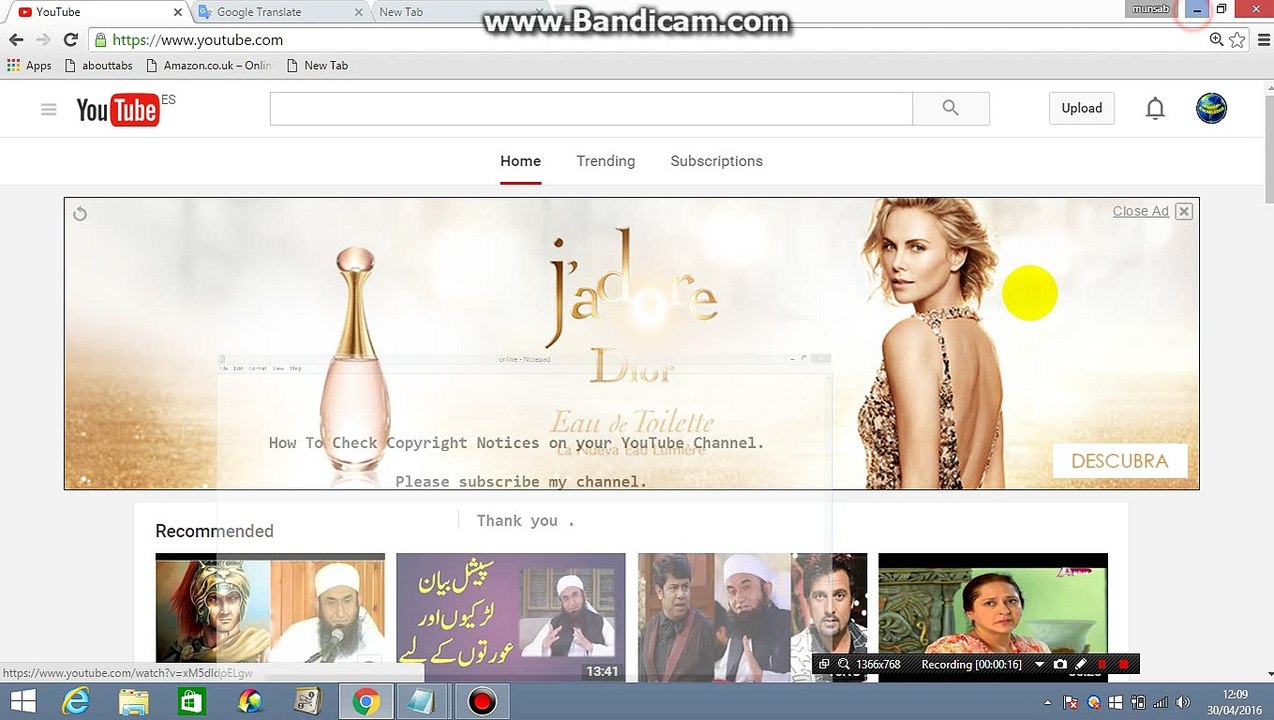
Task: Close the YouTube browser tab
Action: 179,12
